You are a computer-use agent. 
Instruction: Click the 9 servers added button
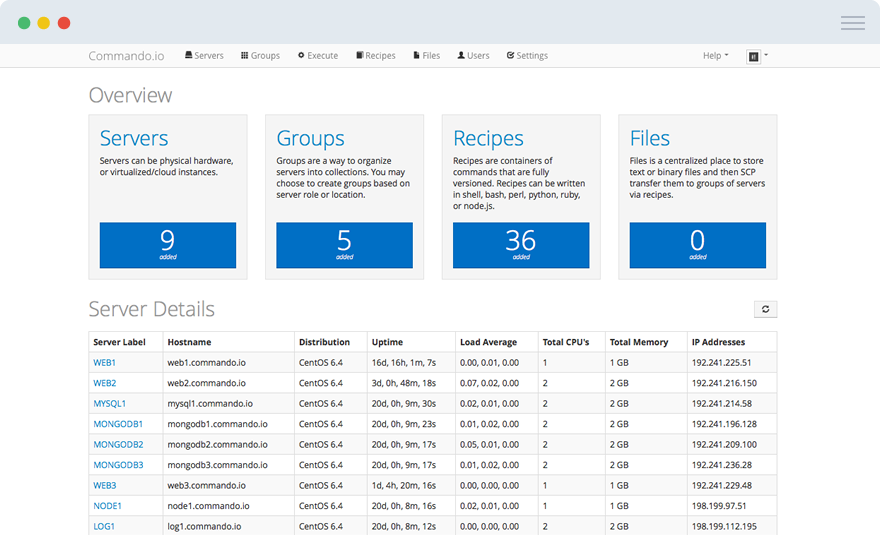[167, 245]
